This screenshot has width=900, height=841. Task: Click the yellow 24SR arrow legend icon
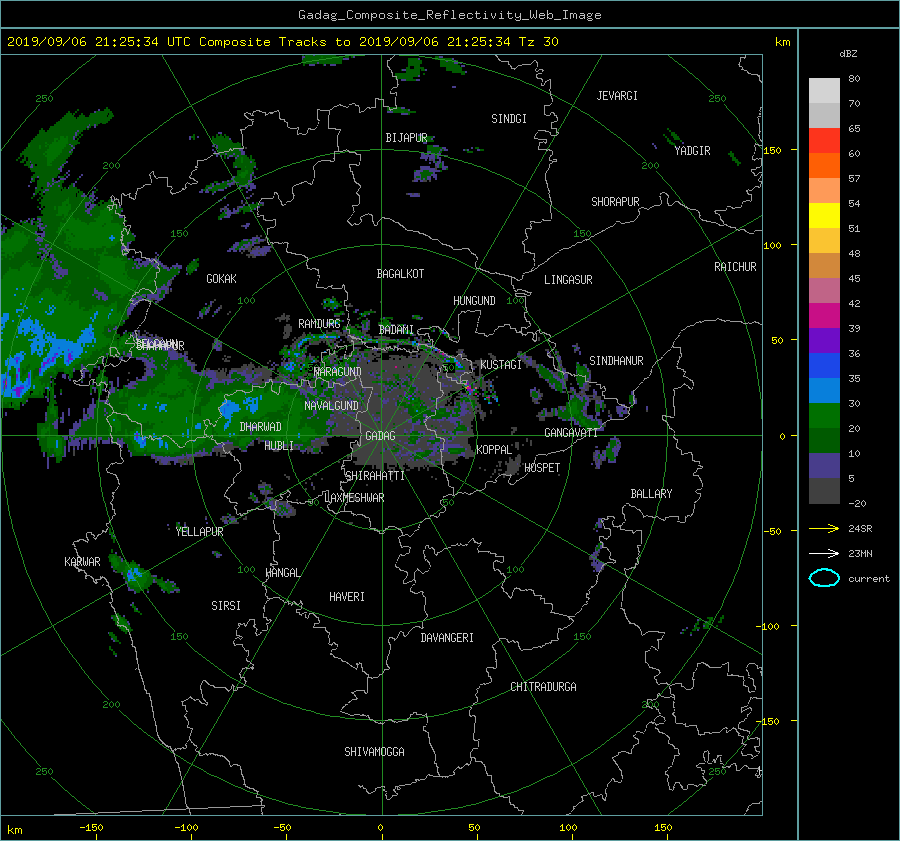click(824, 528)
